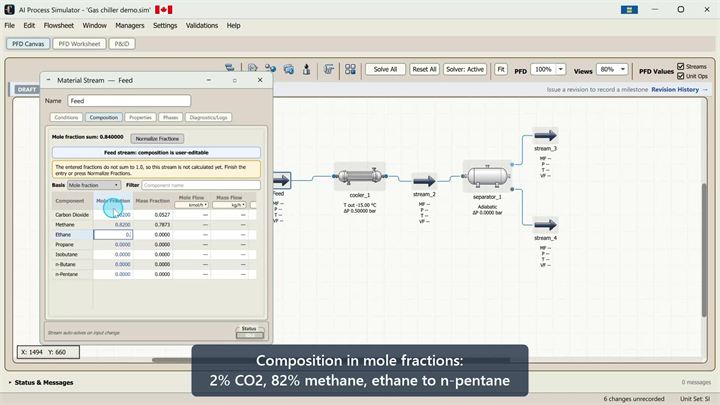
Task: Open the Views 80% dropdown
Action: [622, 69]
